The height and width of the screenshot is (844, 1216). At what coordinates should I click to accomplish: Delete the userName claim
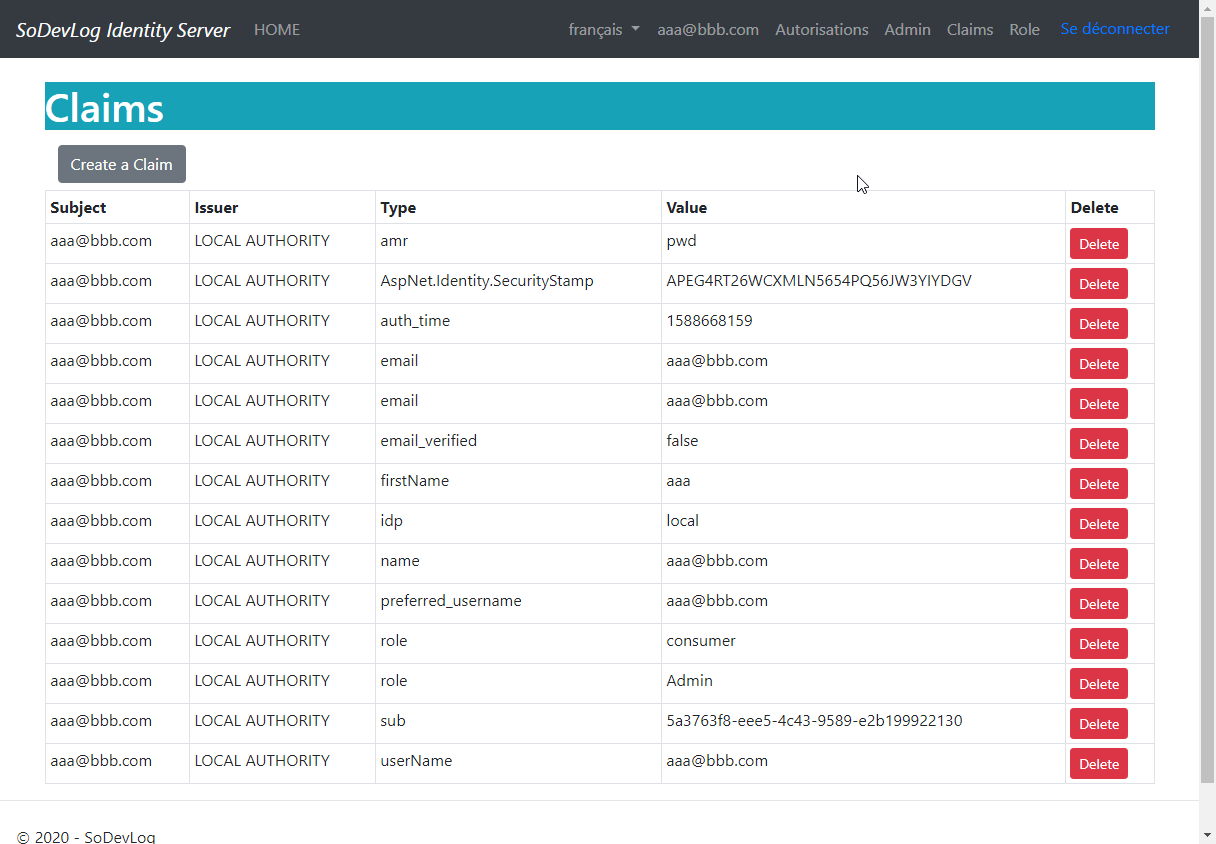pyautogui.click(x=1098, y=763)
